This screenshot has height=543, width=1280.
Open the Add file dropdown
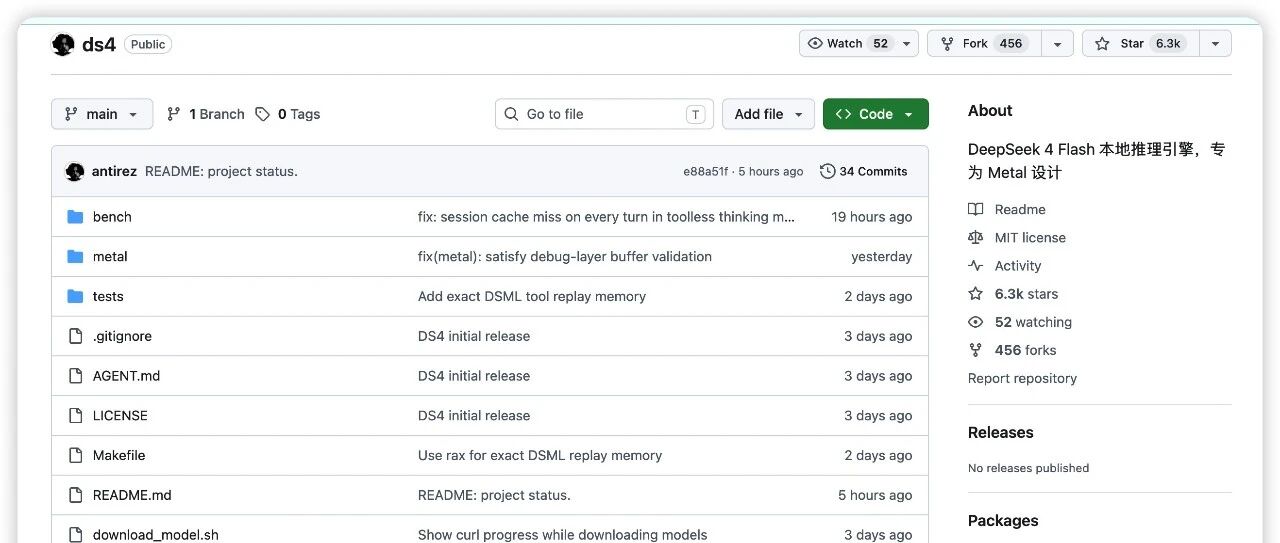coord(768,114)
